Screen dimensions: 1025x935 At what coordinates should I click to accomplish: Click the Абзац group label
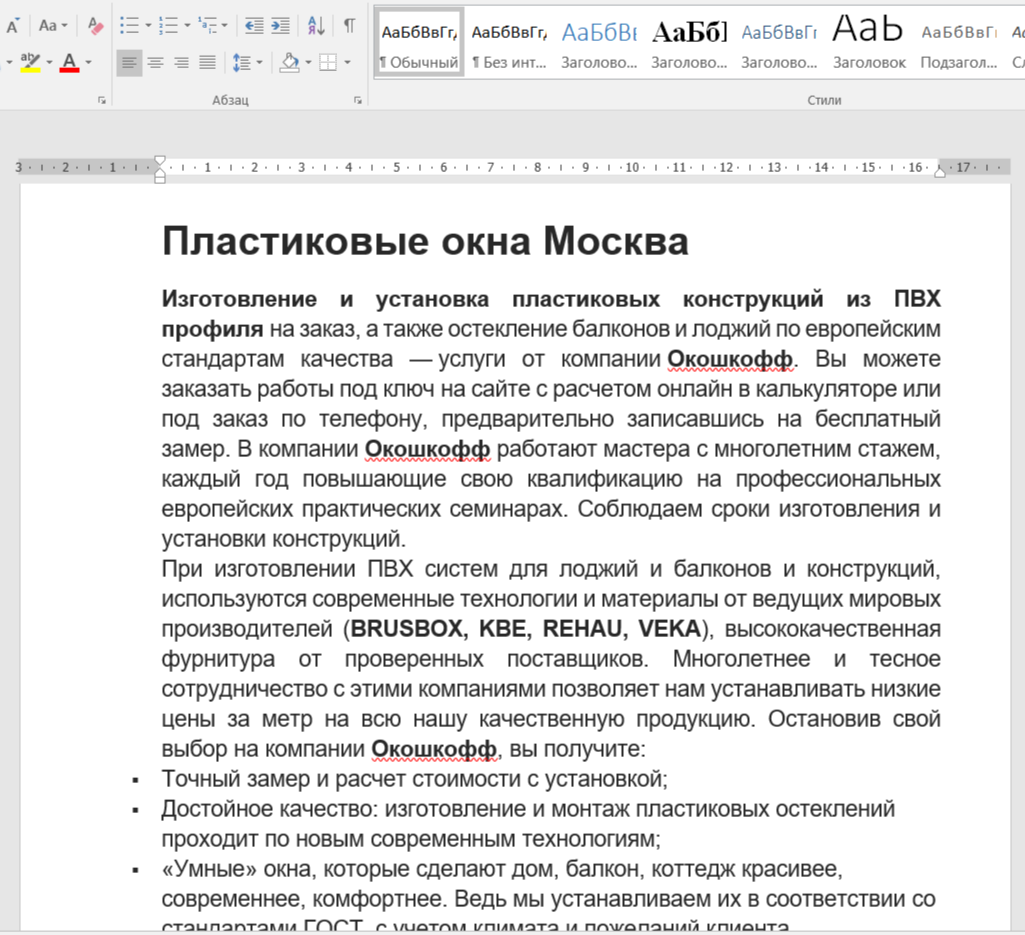click(x=230, y=100)
